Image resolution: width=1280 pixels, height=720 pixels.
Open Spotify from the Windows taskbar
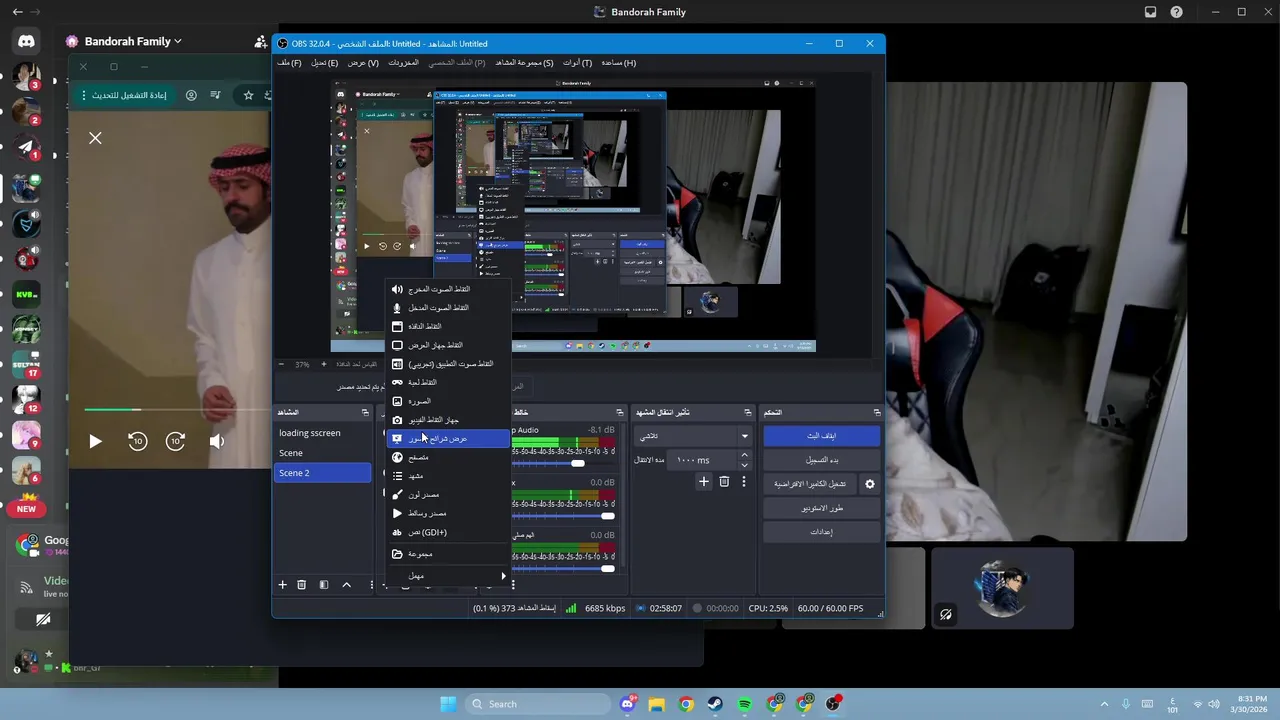[744, 704]
